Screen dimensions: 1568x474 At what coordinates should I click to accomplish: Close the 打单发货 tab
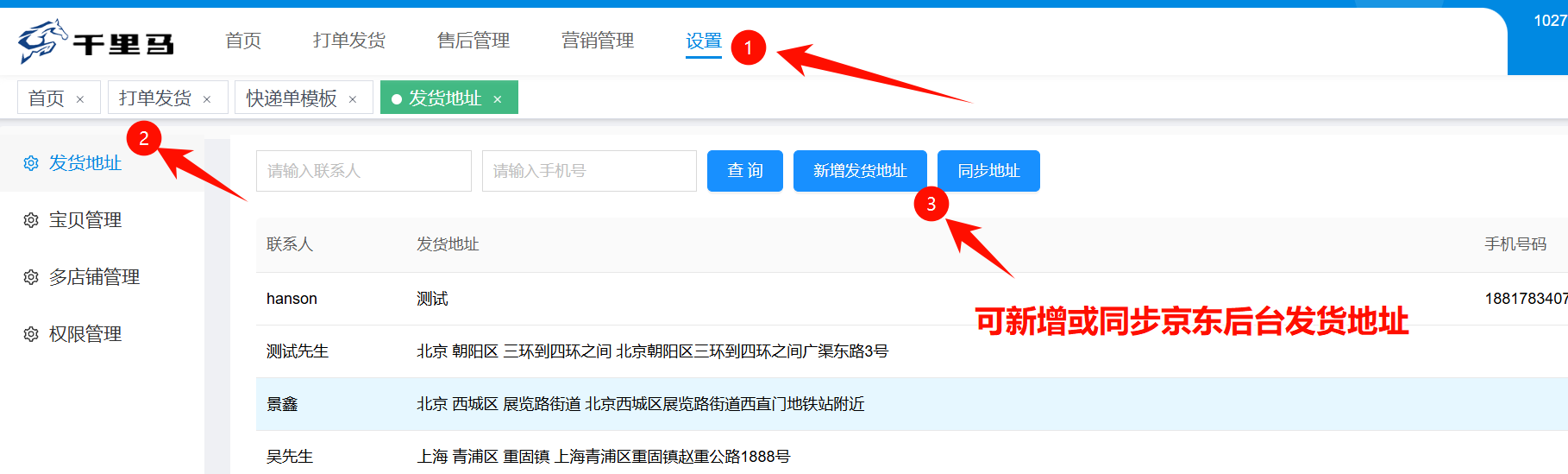207,99
